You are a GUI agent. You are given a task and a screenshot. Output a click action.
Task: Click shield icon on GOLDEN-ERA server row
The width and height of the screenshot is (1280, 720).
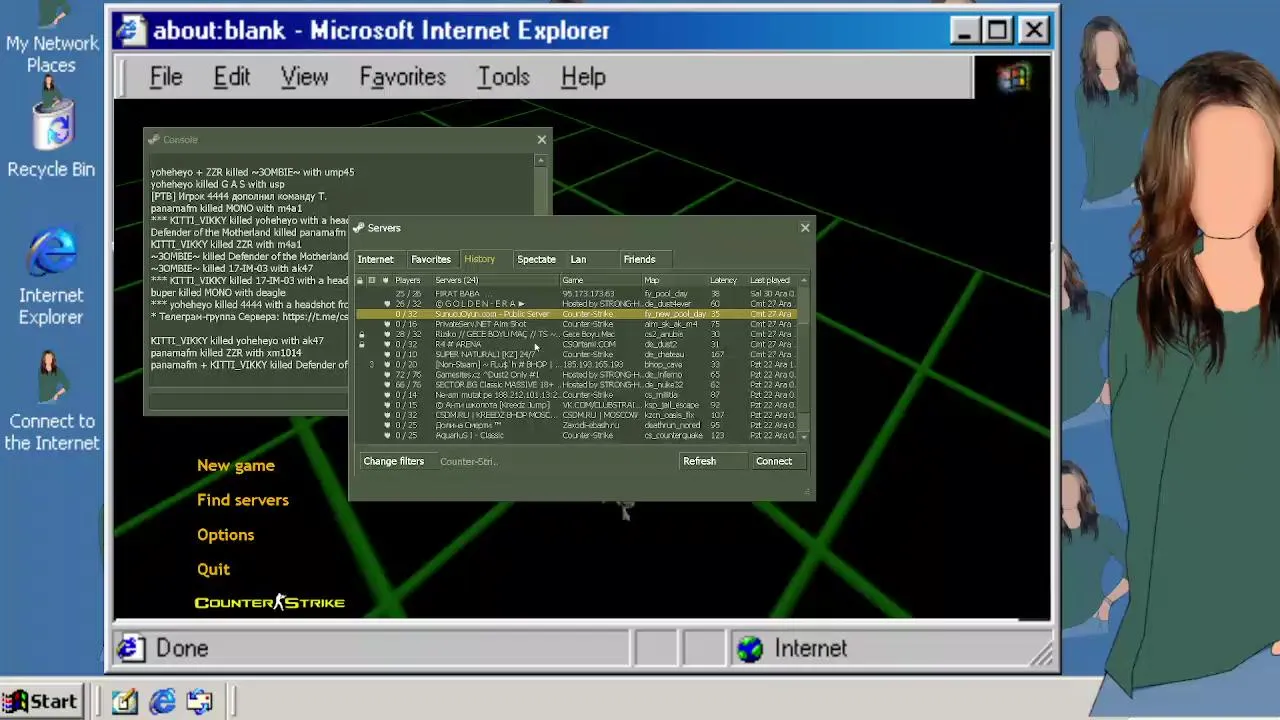click(x=386, y=304)
